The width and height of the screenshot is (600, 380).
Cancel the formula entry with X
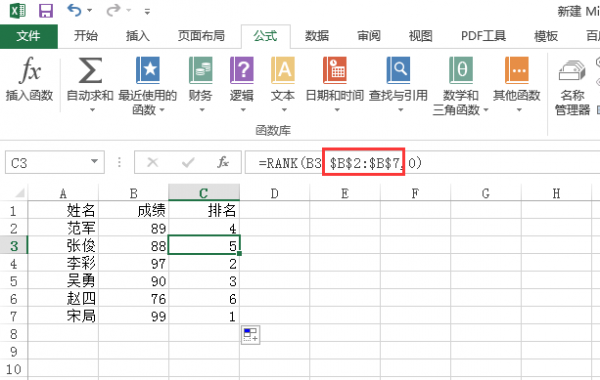[153, 163]
